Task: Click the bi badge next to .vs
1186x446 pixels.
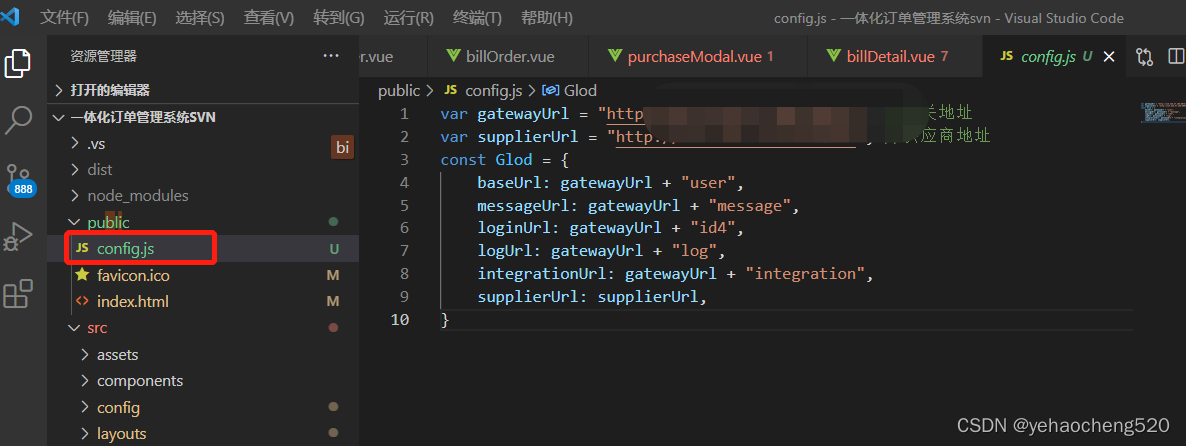Action: (343, 147)
